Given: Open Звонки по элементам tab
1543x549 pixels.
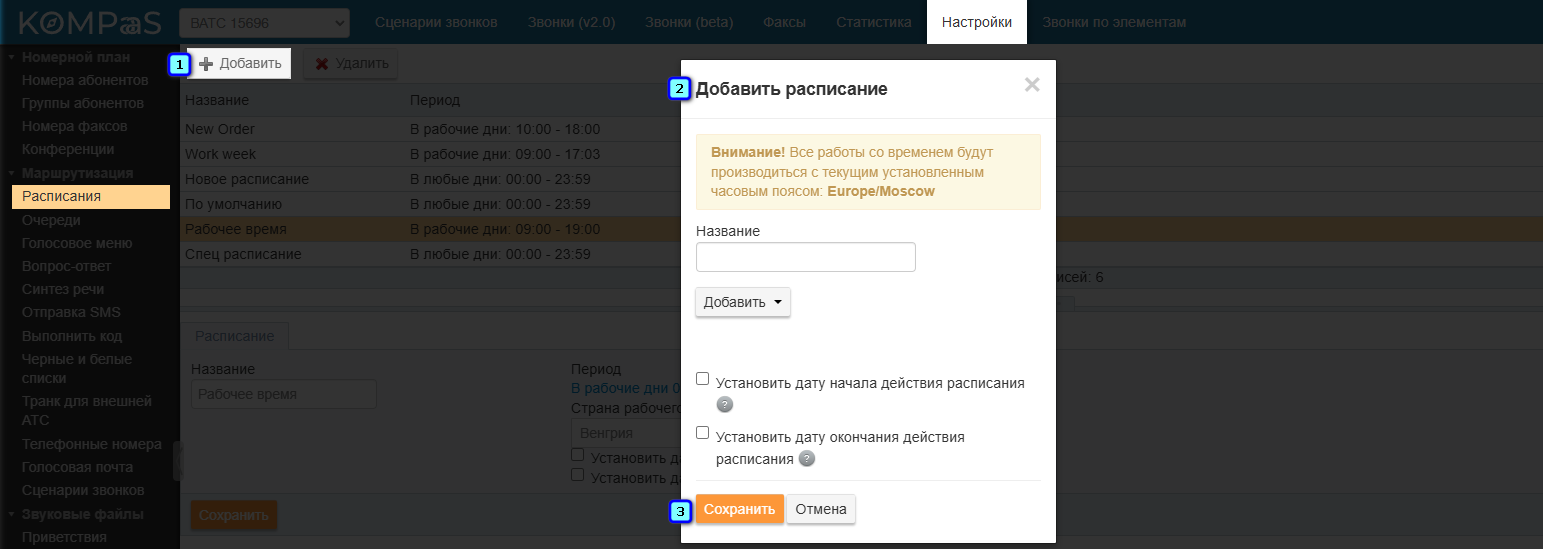Looking at the screenshot, I should click(1114, 22).
